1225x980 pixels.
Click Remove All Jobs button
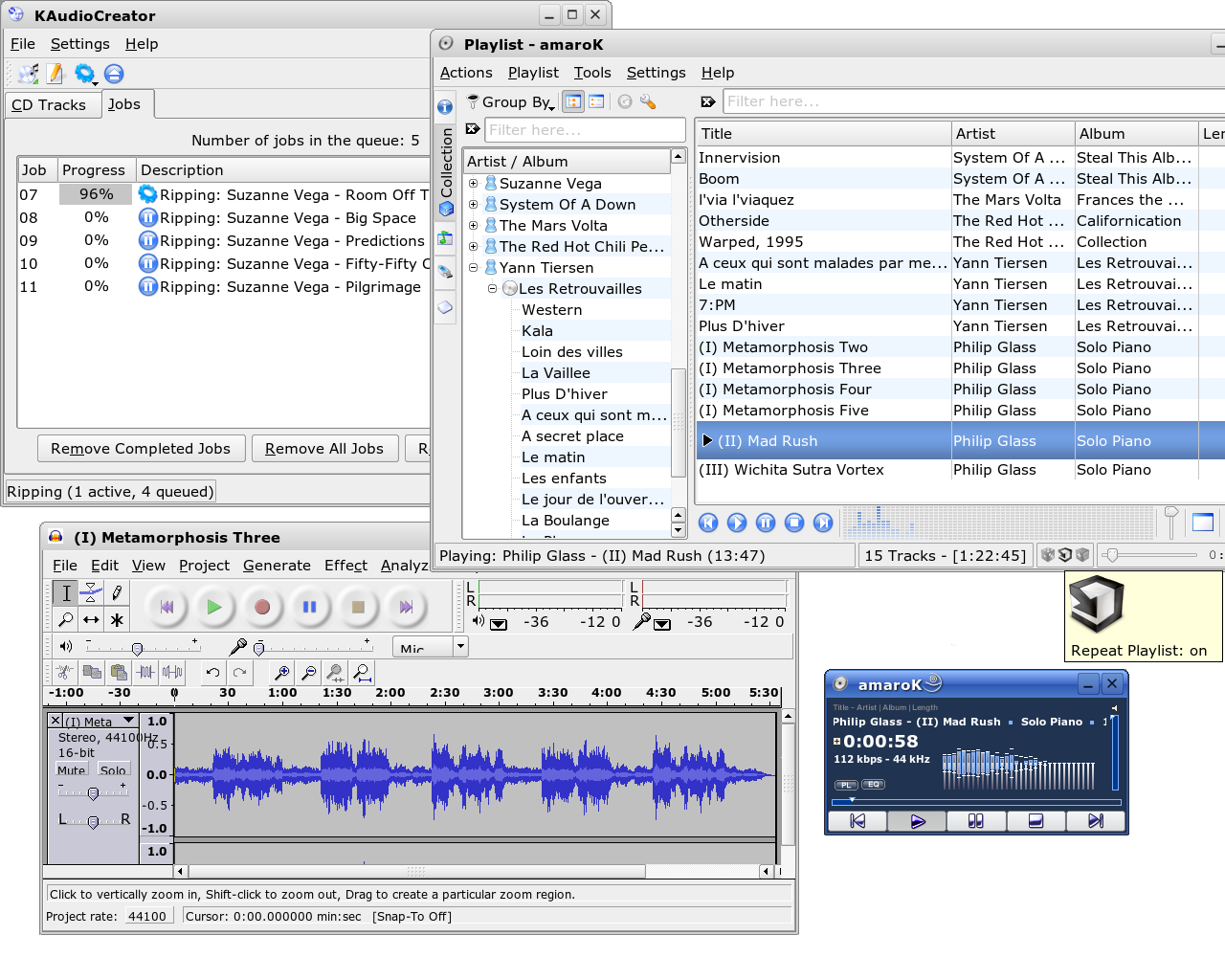[x=324, y=449]
